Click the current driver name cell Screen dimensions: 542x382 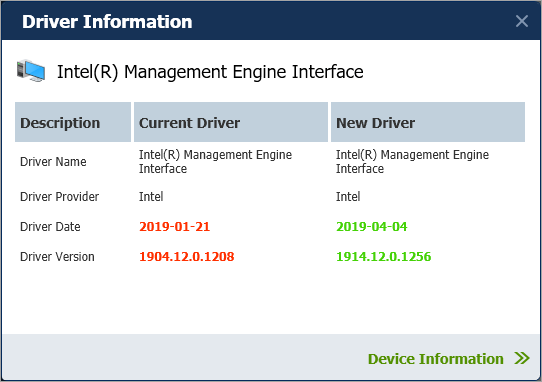(215, 161)
